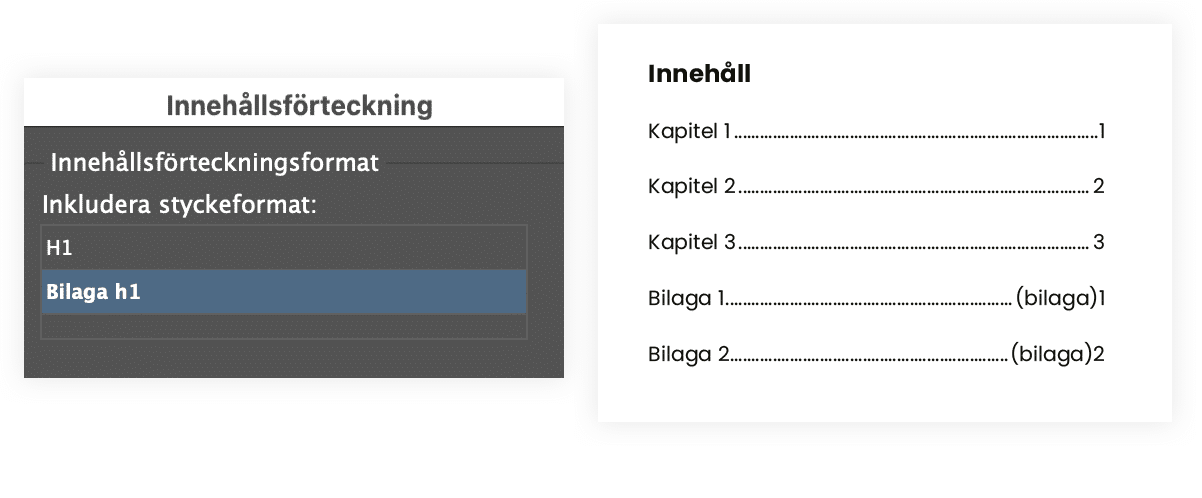The width and height of the screenshot is (1202, 498).
Task: Click page number ending the Bilaga 1 line
Action: [1100, 297]
